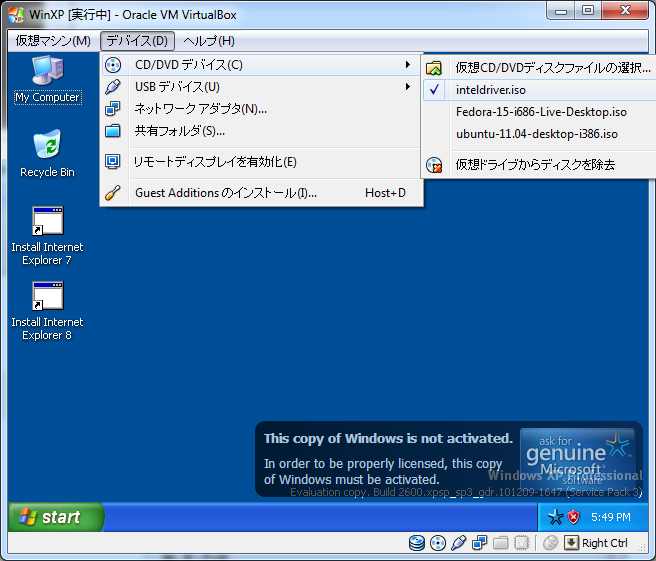The width and height of the screenshot is (656, 561).
Task: Click the mouse integration status bar icon
Action: [551, 543]
